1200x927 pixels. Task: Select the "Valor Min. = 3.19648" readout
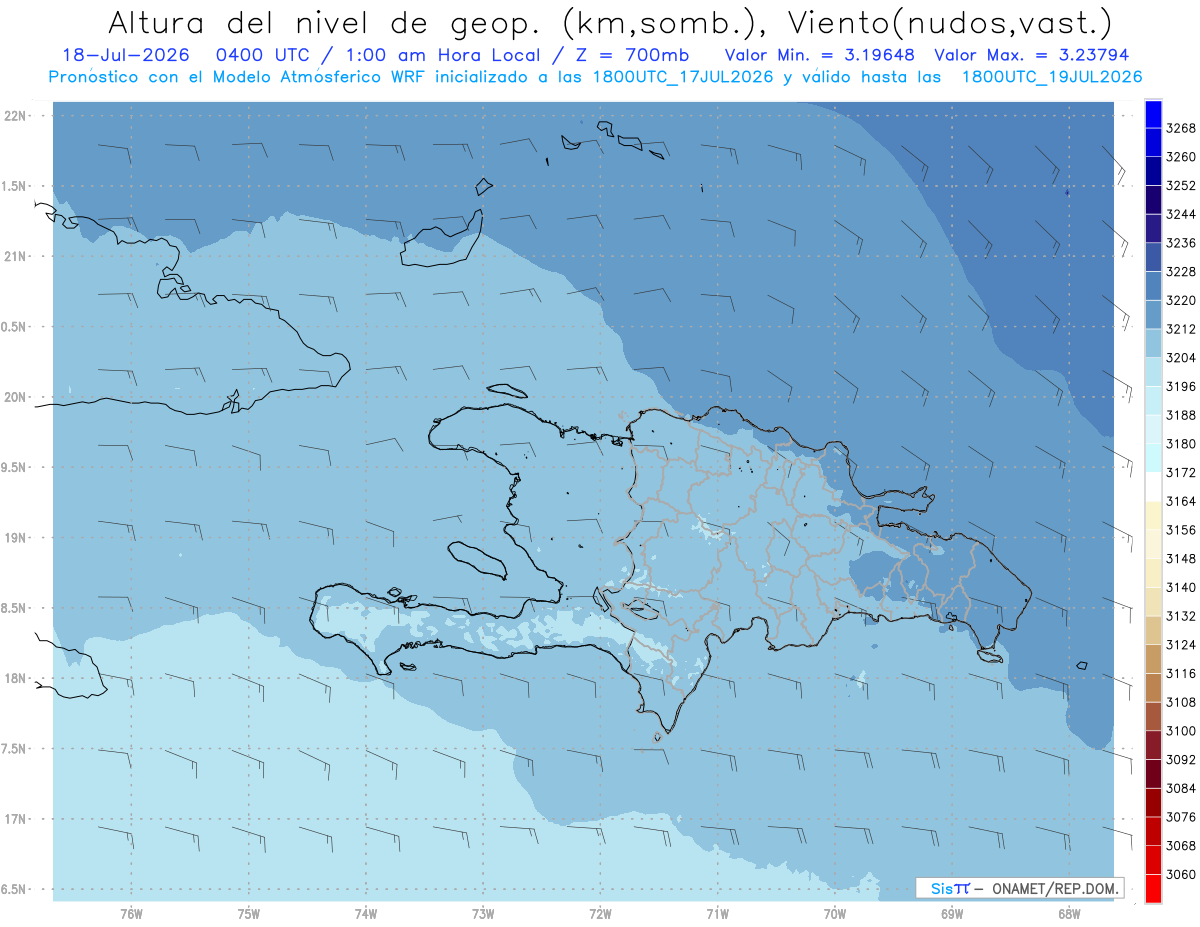point(819,56)
